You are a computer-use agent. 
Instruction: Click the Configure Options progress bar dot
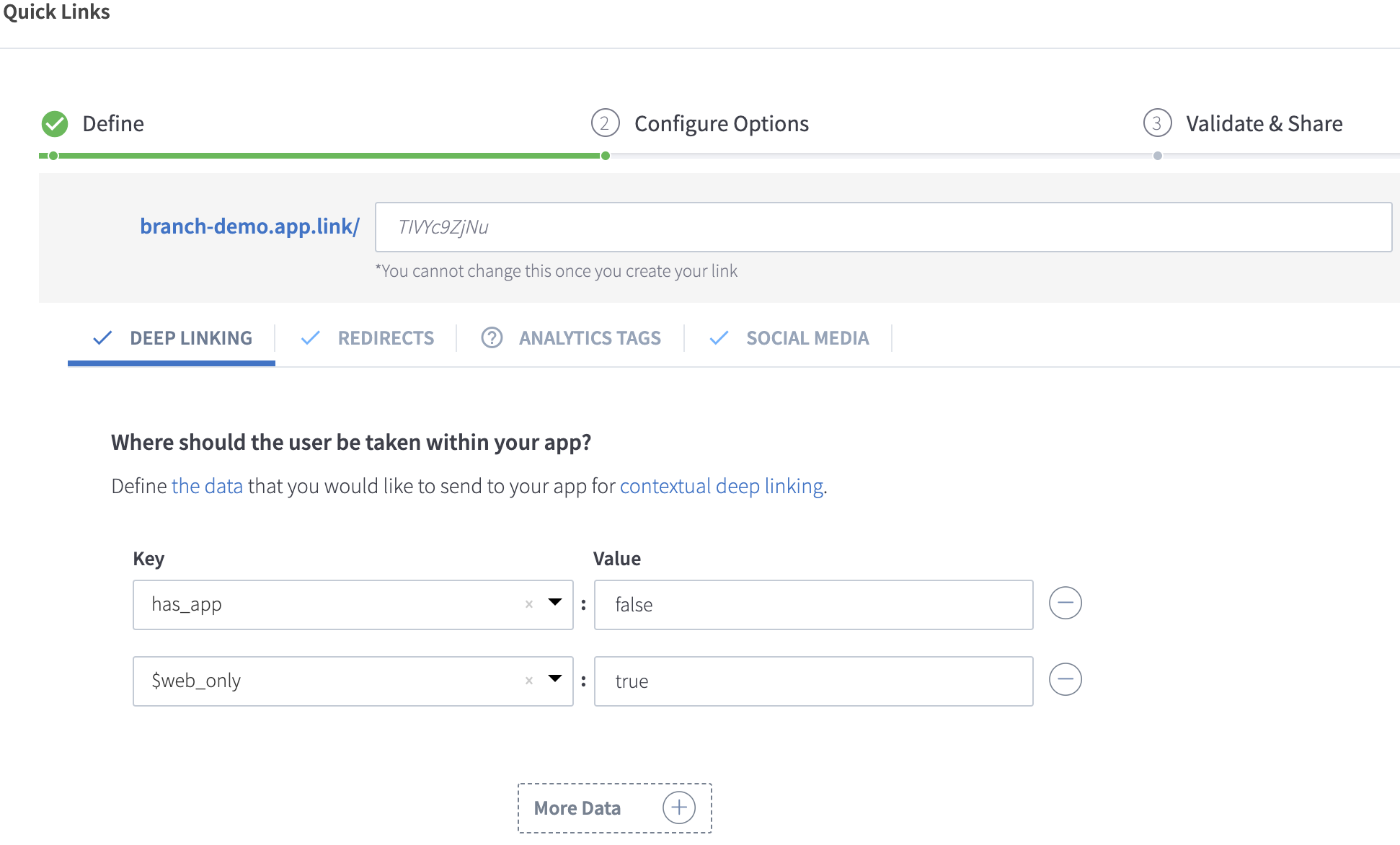606,156
